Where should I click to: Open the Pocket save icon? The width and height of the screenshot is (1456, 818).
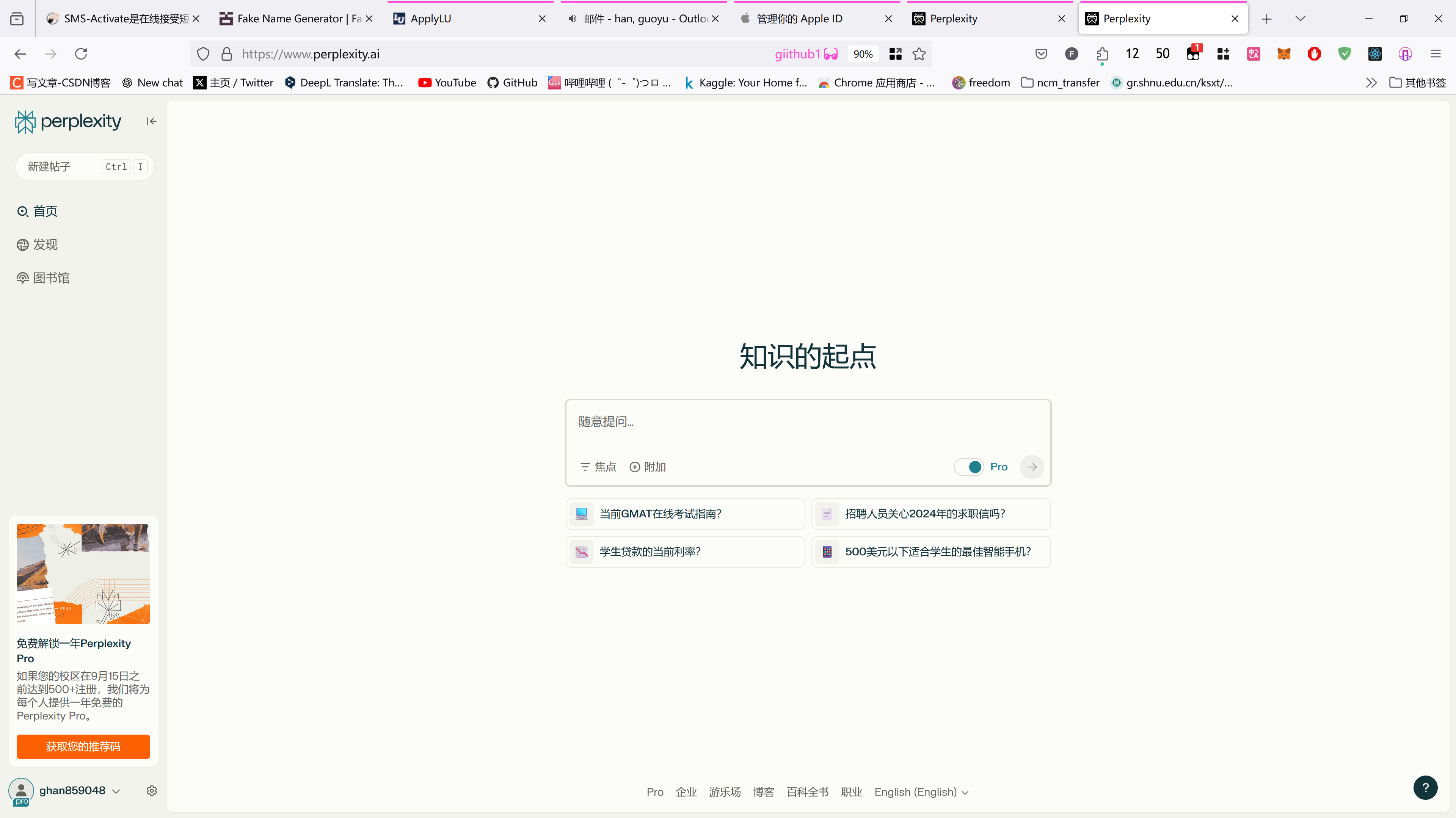1041,54
